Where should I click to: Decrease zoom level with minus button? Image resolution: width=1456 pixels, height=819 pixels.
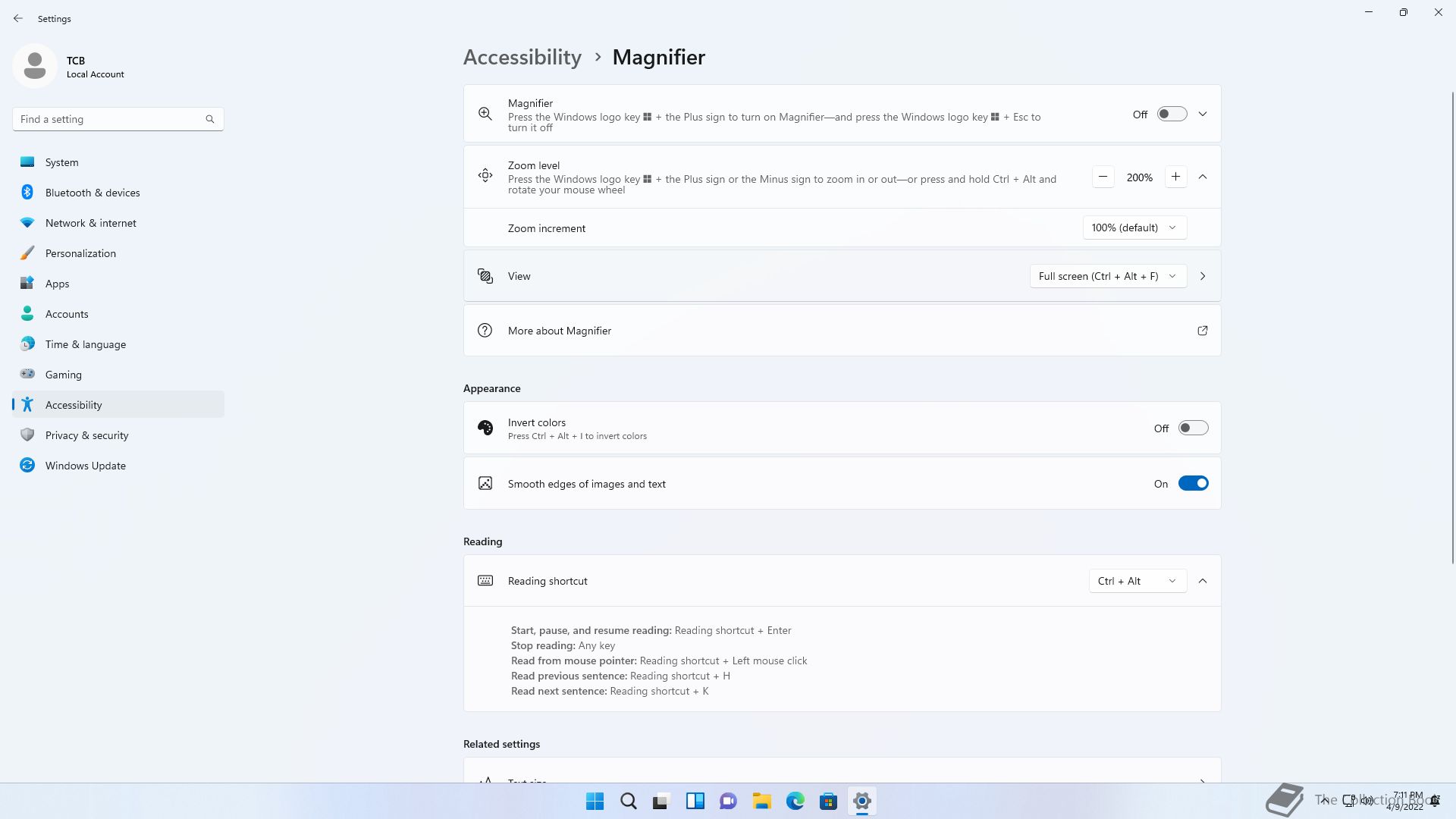[1103, 177]
